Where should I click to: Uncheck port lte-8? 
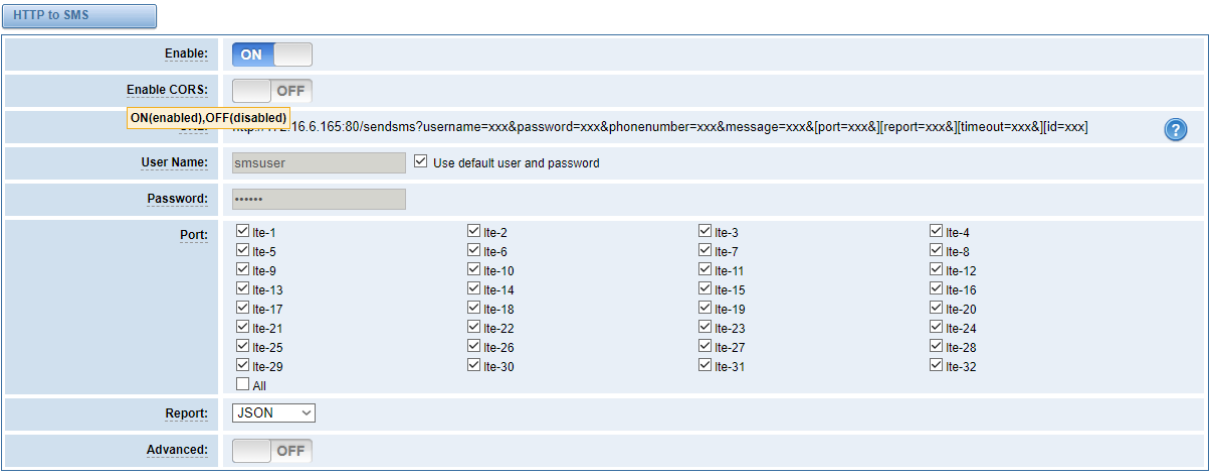tap(937, 250)
